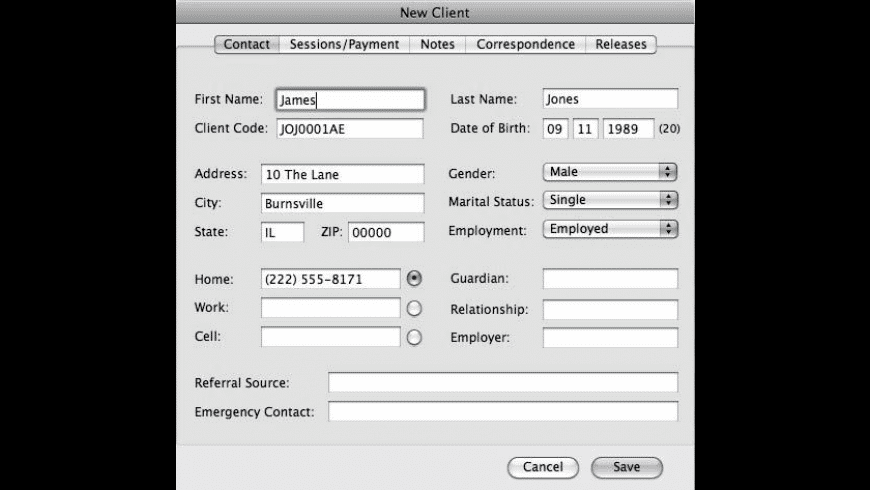870x490 pixels.
Task: Click the City field containing Burnsville
Action: 342,203
